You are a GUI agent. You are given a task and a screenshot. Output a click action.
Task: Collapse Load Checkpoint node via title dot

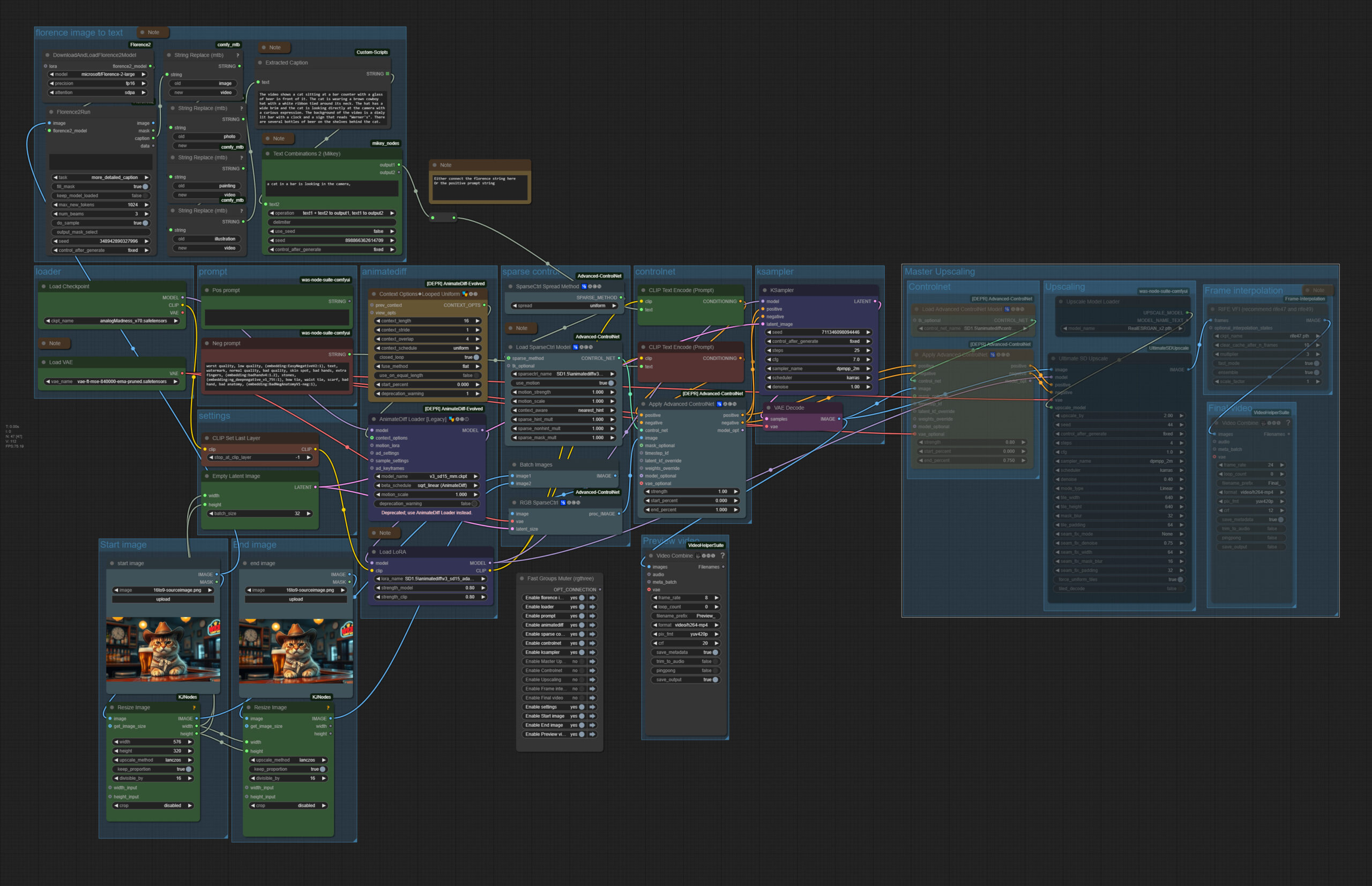click(43, 287)
